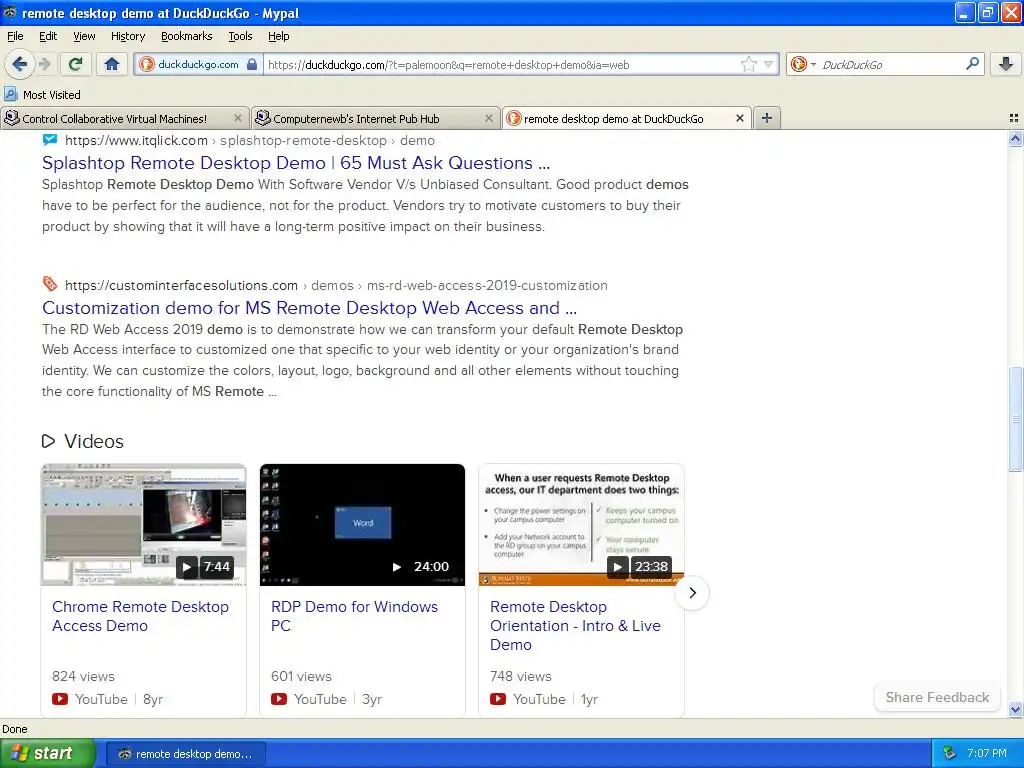Show next videos with the chevron arrow
Image resolution: width=1024 pixels, height=768 pixels.
pos(692,593)
